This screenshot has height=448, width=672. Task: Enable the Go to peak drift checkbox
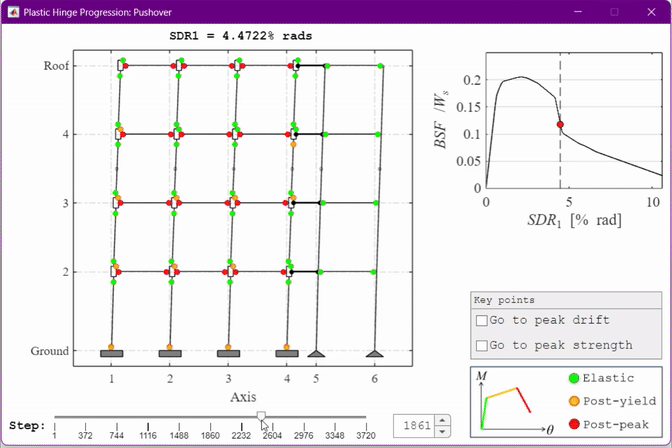point(482,320)
